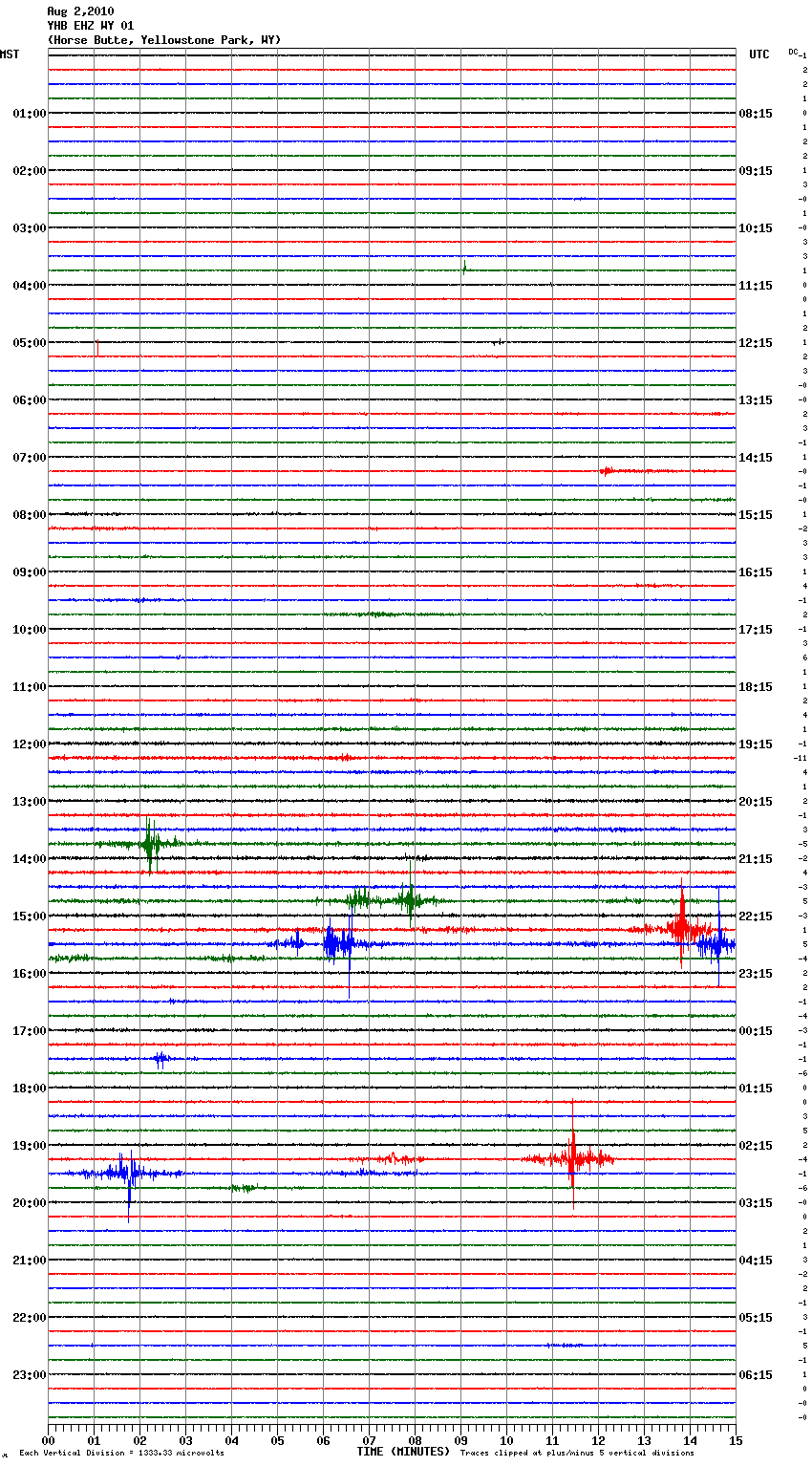Screen dimensions: 812x1466
Task: Click the '00' minute axis tick label
Action: point(48,1441)
